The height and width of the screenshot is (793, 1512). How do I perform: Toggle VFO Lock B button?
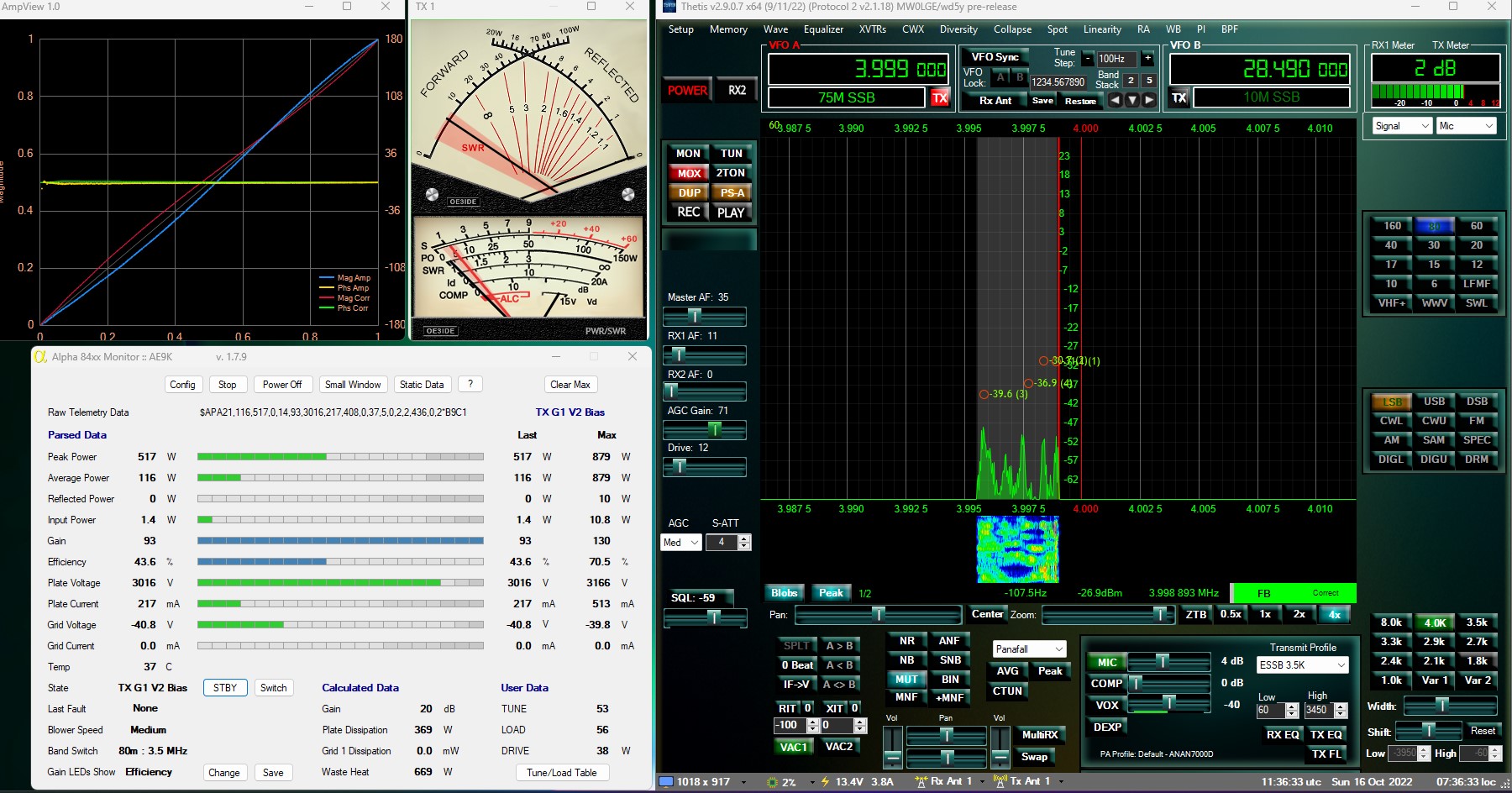tap(1020, 77)
